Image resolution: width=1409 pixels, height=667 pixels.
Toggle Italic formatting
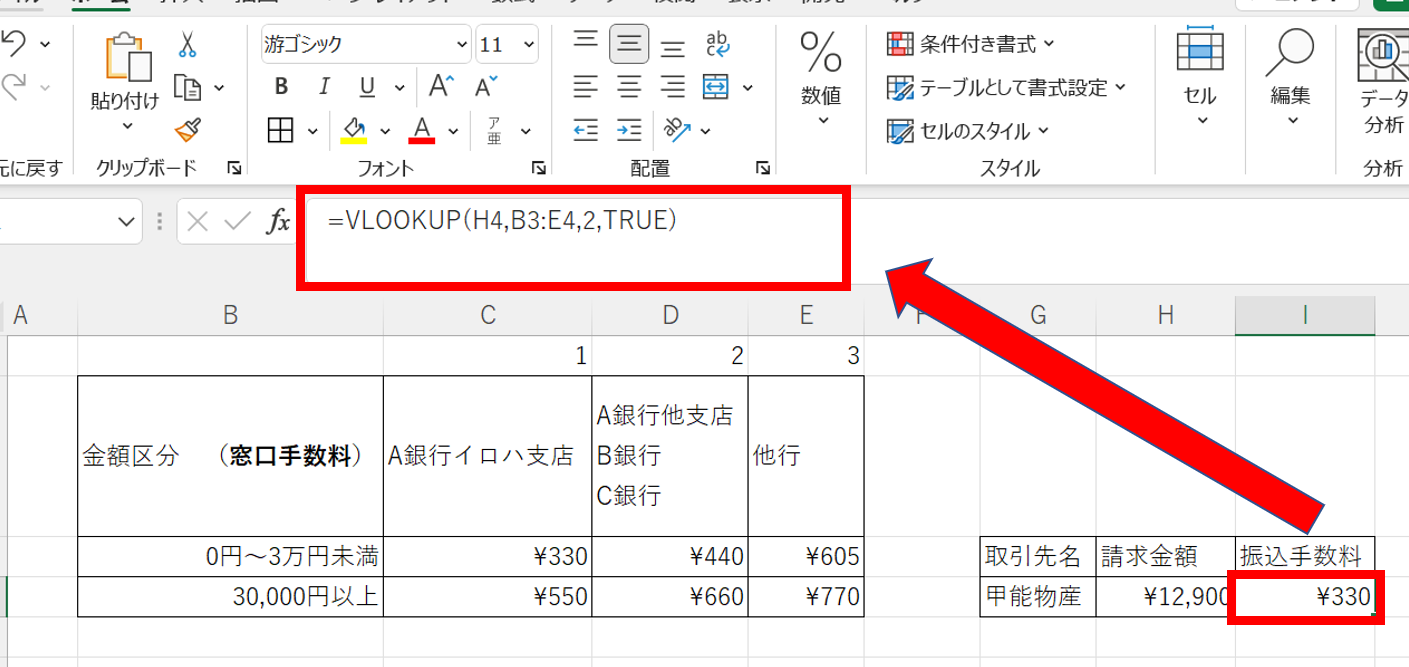pos(324,86)
